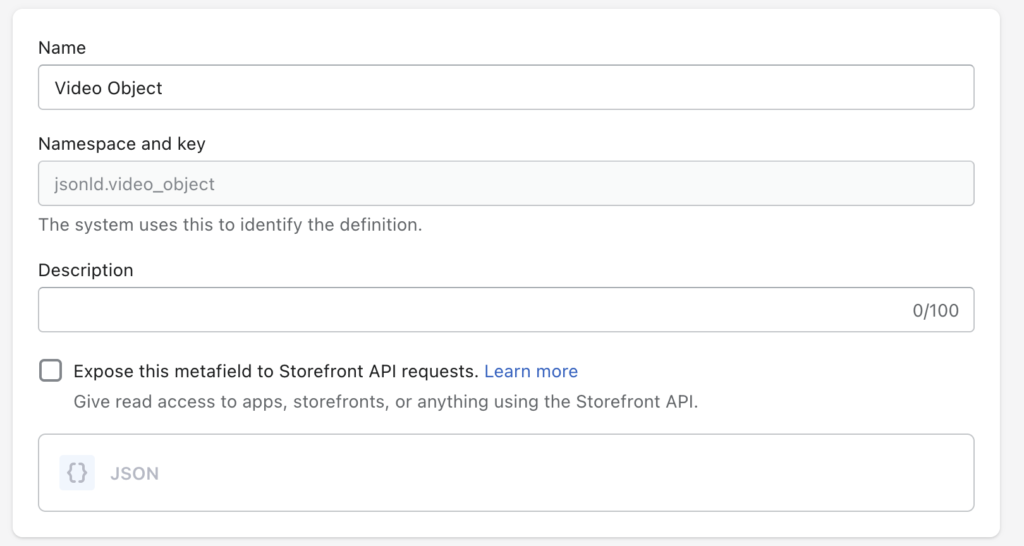Select the JSON content type box
This screenshot has width=1024, height=546.
pyautogui.click(x=506, y=473)
